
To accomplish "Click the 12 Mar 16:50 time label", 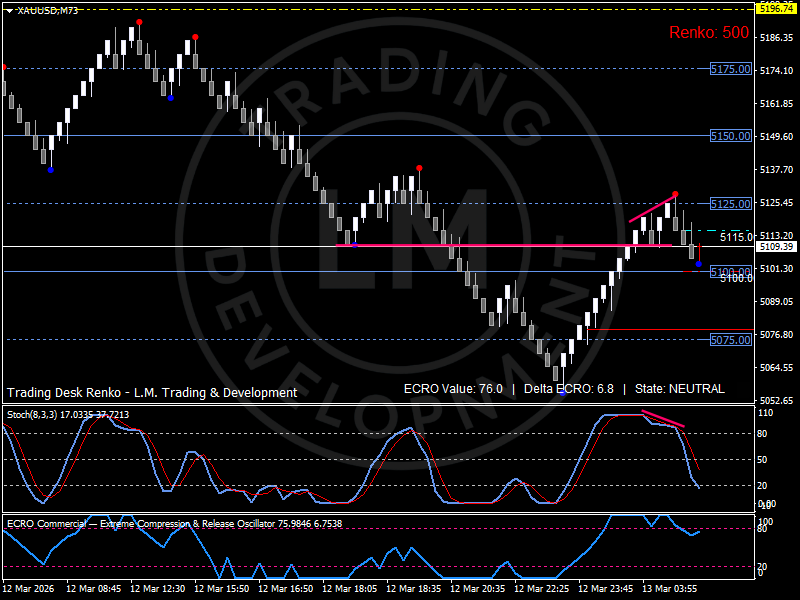I will coord(286,588).
